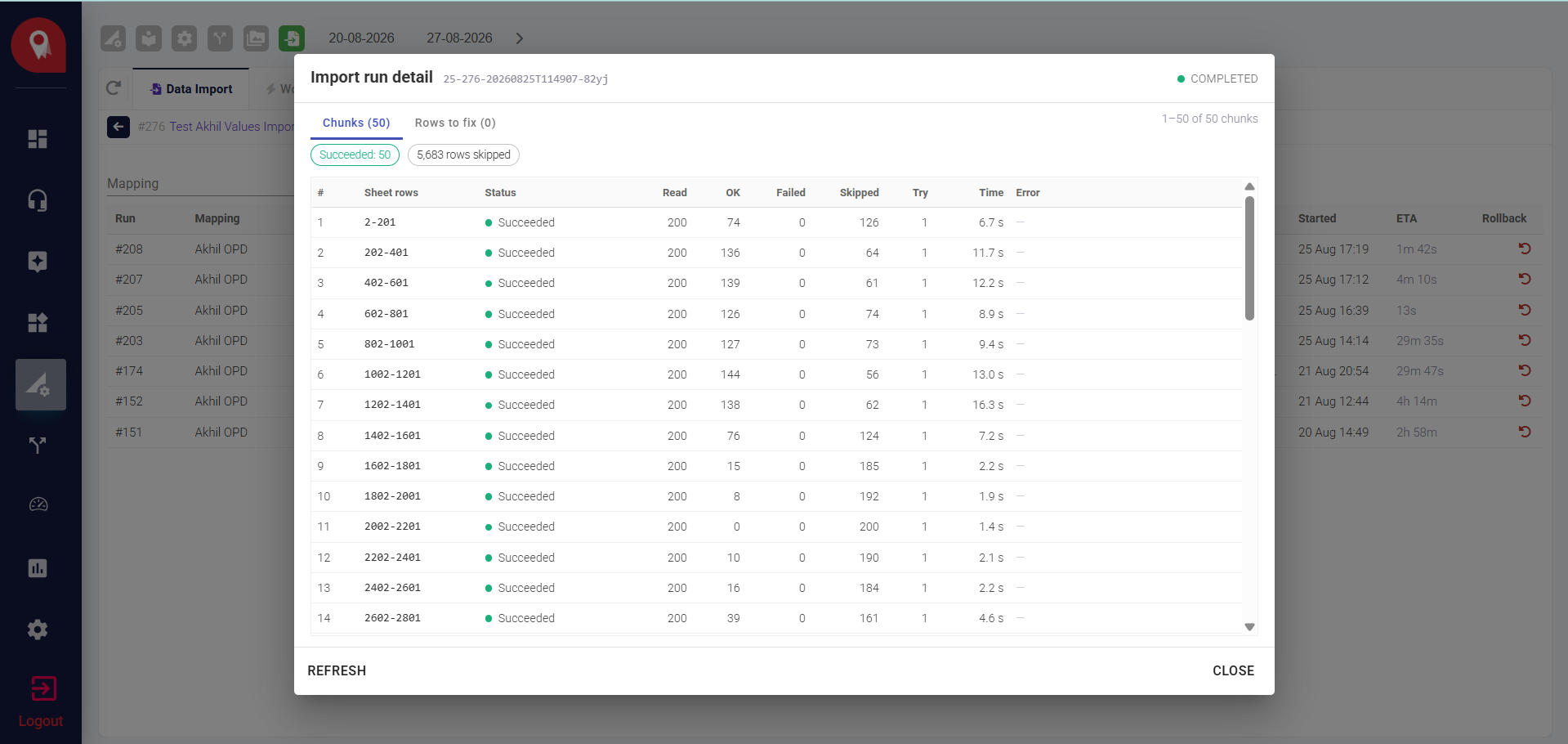Click the end date 27-08-2026
The width and height of the screenshot is (1568, 744).
(x=459, y=38)
